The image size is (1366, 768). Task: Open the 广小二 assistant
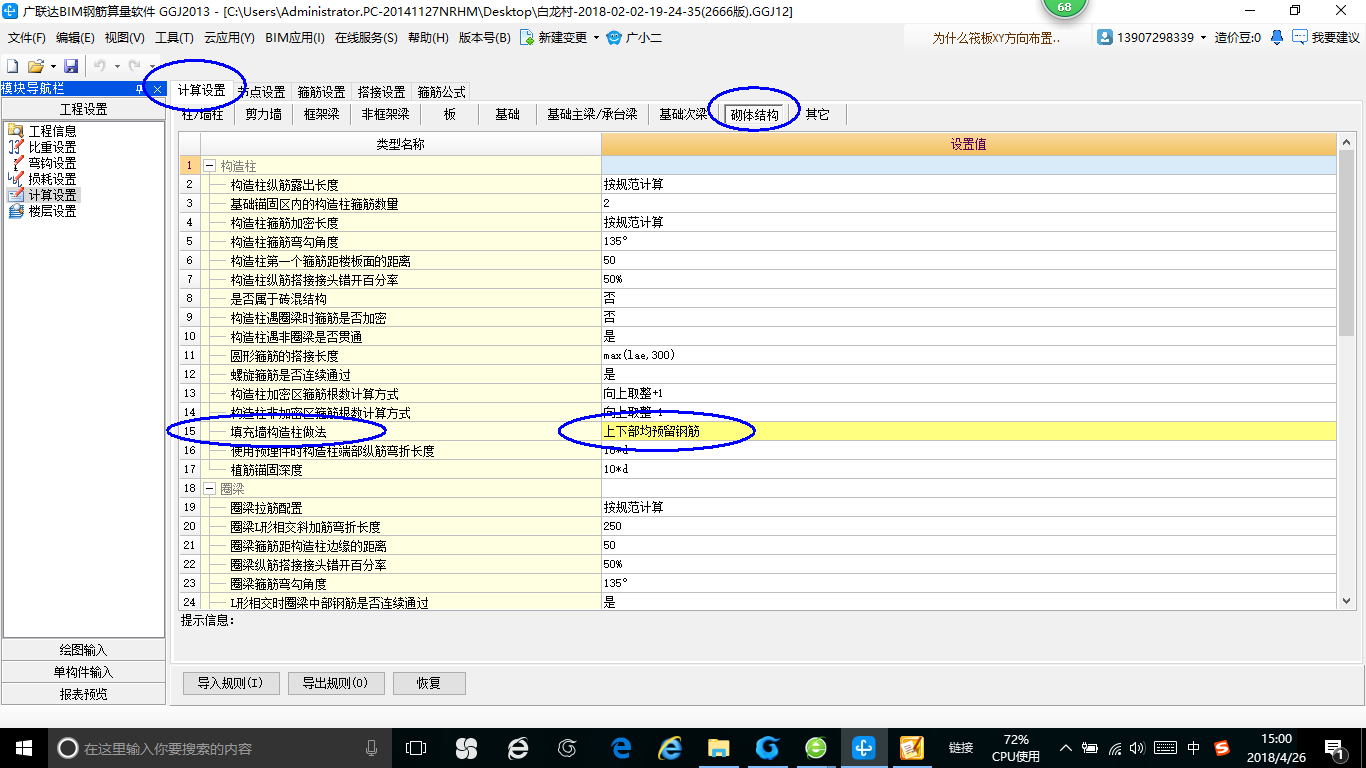(634, 37)
